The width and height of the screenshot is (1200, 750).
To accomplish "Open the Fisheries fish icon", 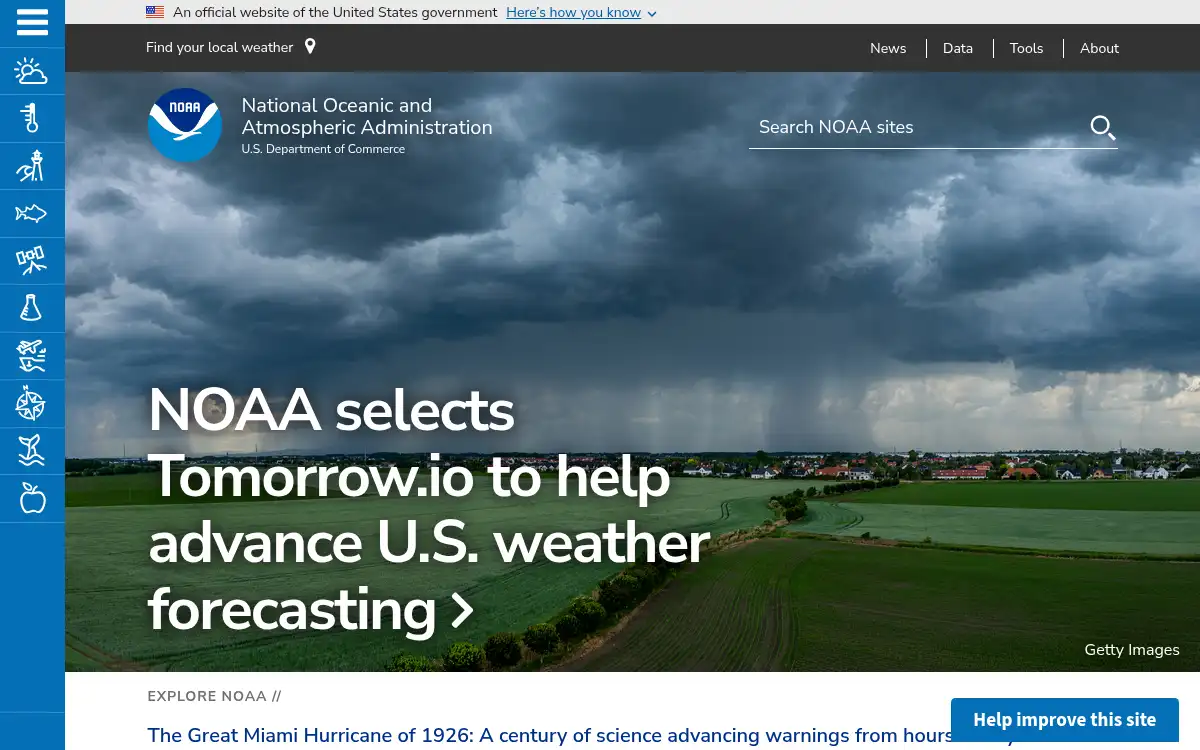I will click(32, 213).
